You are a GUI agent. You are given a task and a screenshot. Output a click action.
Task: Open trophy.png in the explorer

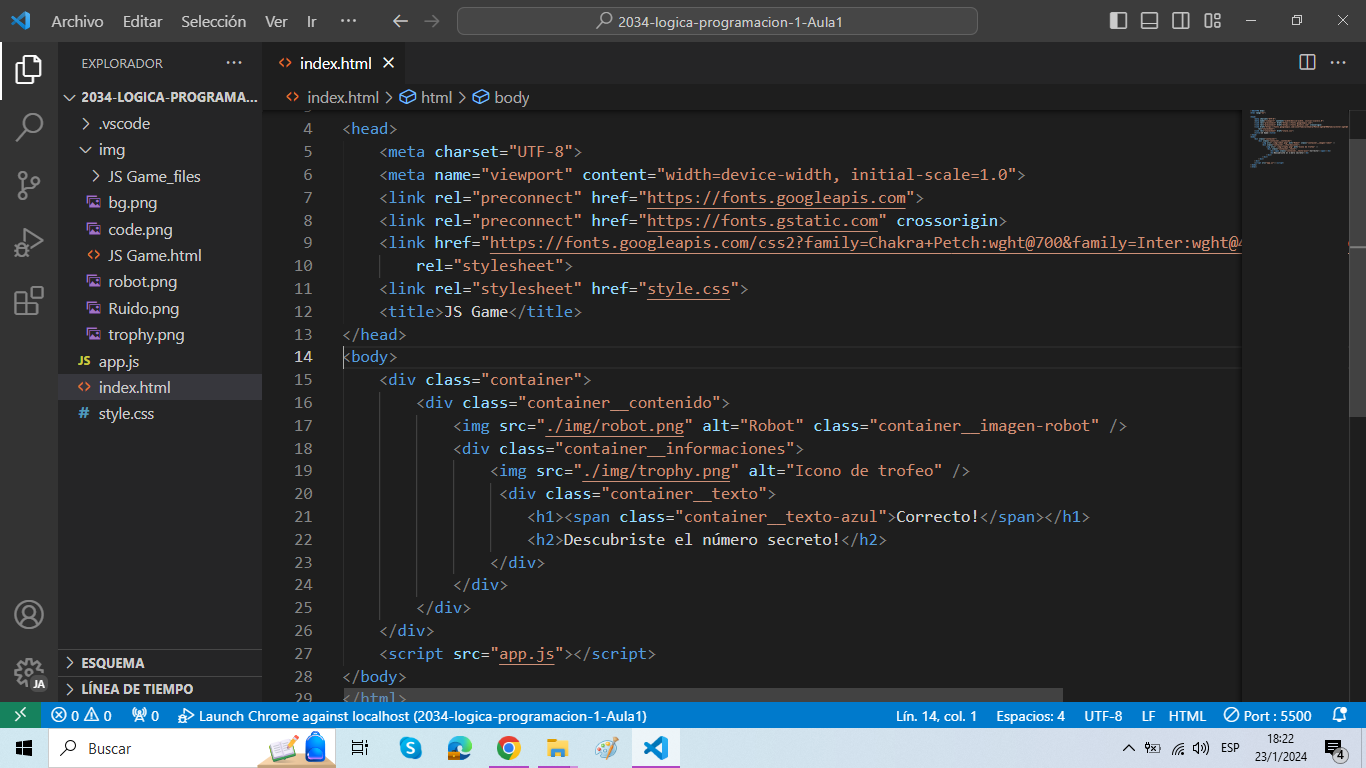[x=160, y=334]
